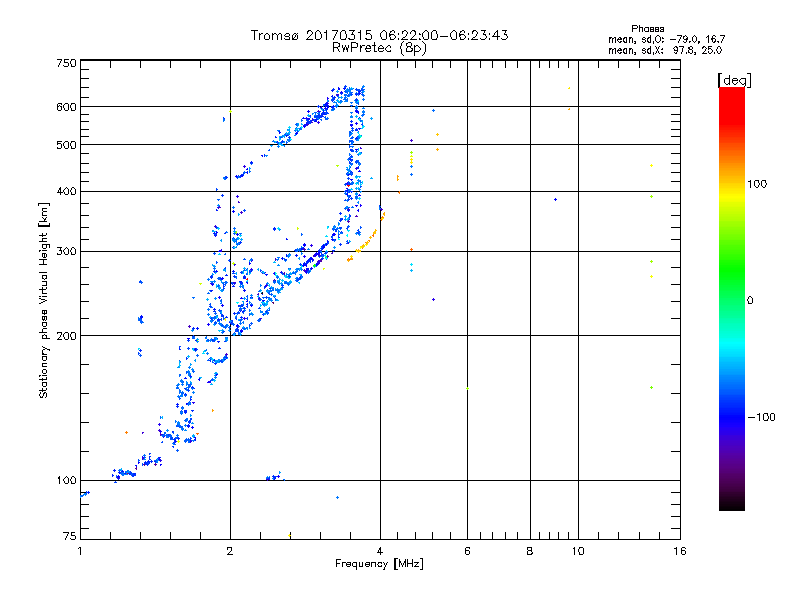This screenshot has width=800, height=600.
Task: Click the 'RwPretec (8p)' subtitle
Action: click(x=379, y=48)
